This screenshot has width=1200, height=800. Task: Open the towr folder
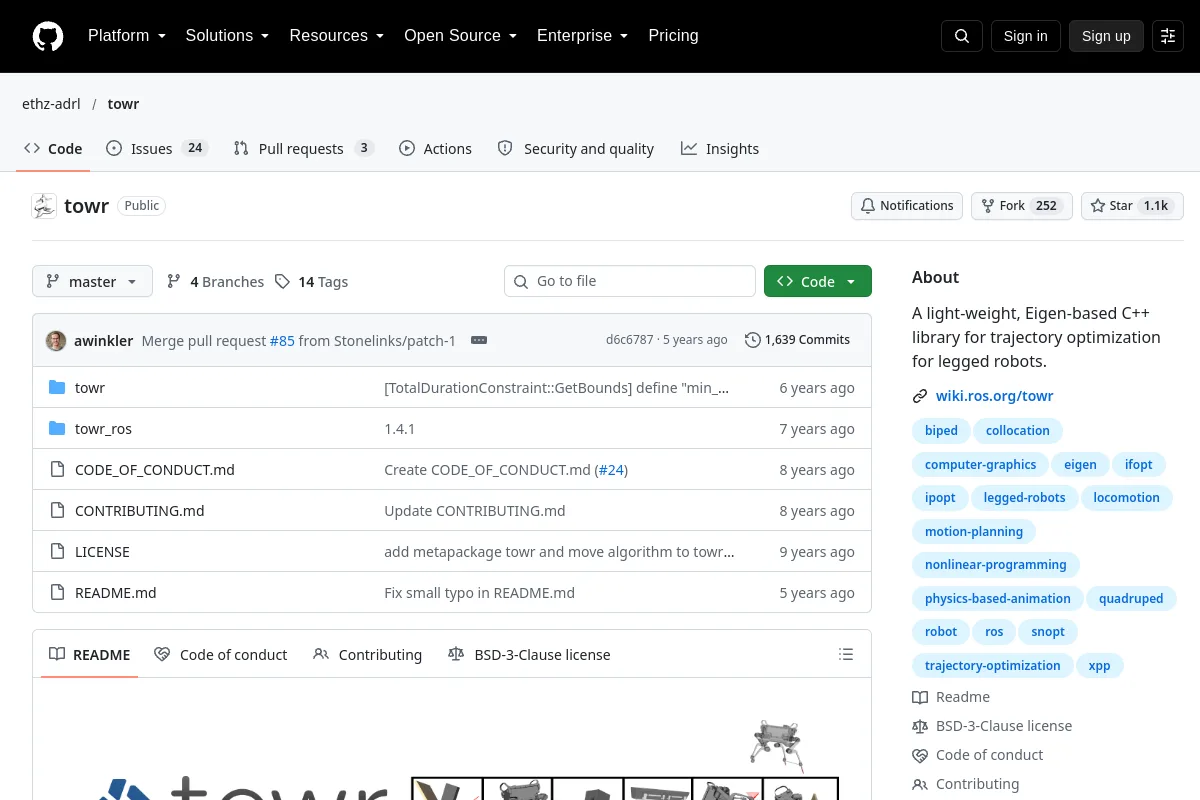90,388
